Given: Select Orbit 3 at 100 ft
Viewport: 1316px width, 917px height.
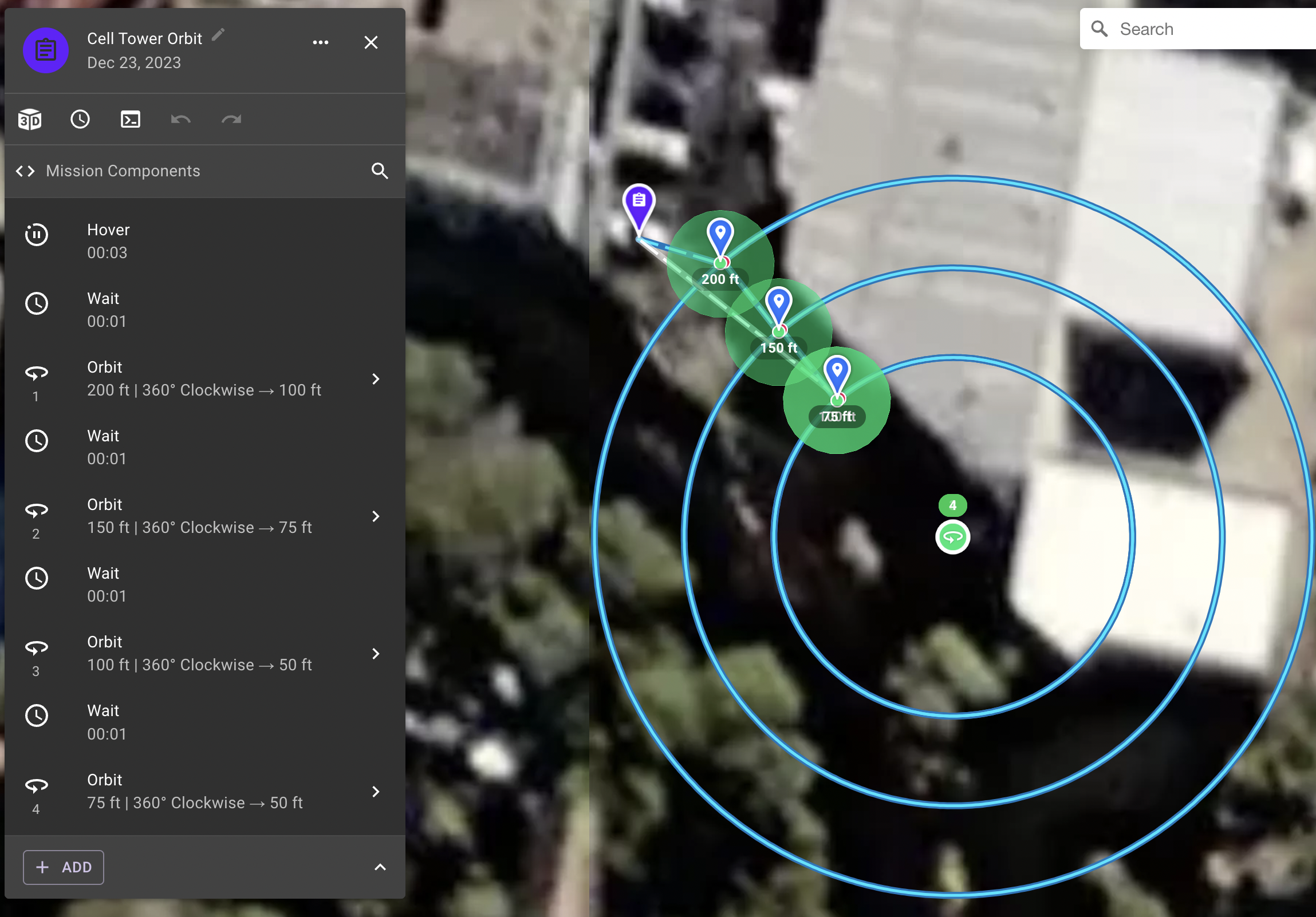Looking at the screenshot, I should [x=204, y=654].
